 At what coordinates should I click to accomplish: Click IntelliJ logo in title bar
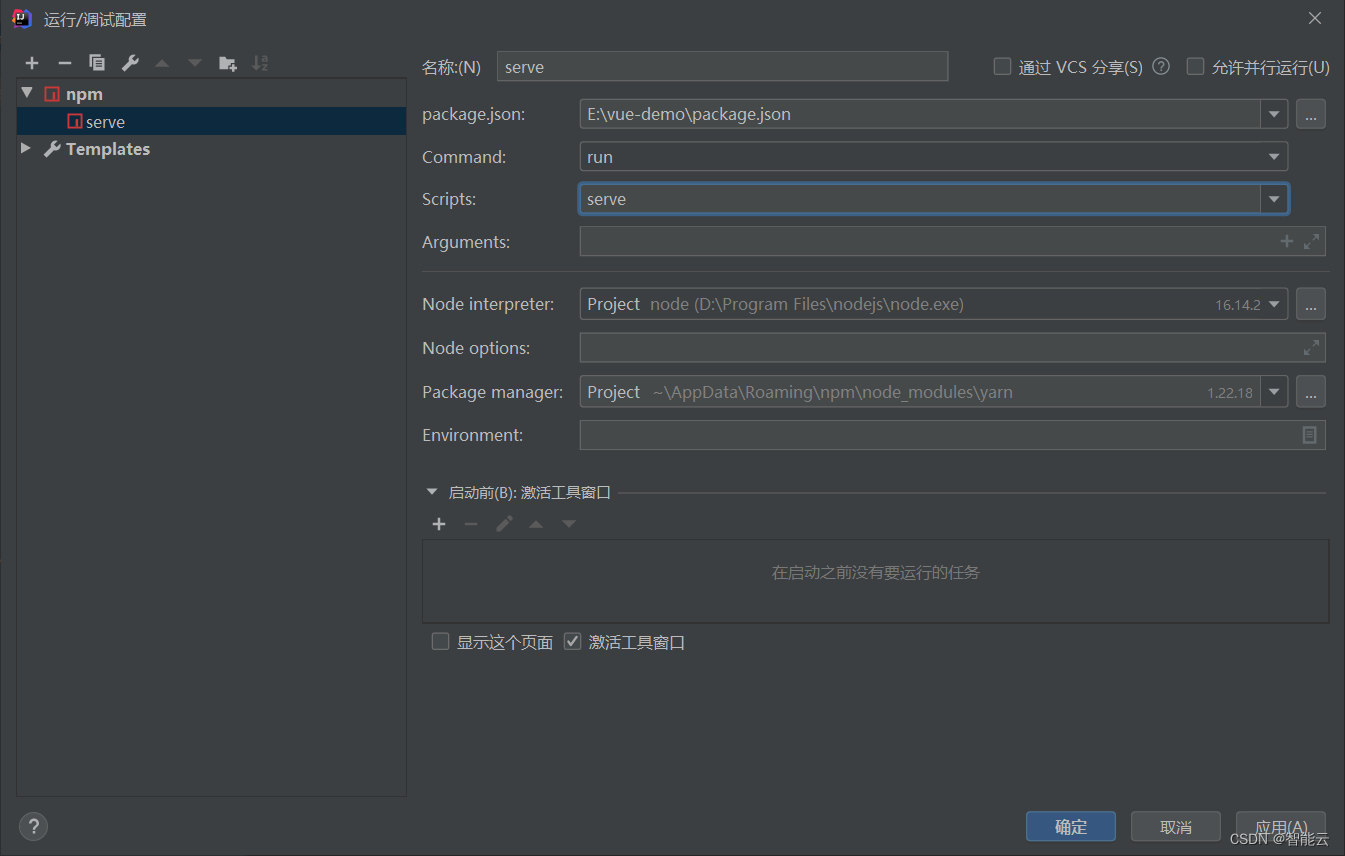[22, 18]
